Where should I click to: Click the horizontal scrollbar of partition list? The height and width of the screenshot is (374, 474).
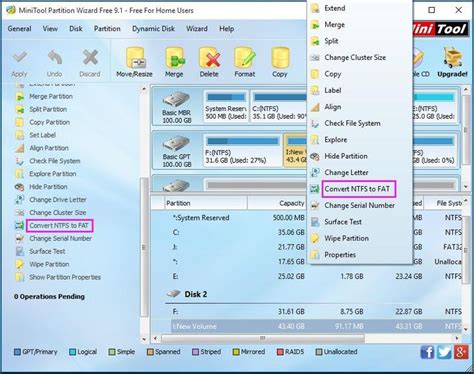pos(263,338)
